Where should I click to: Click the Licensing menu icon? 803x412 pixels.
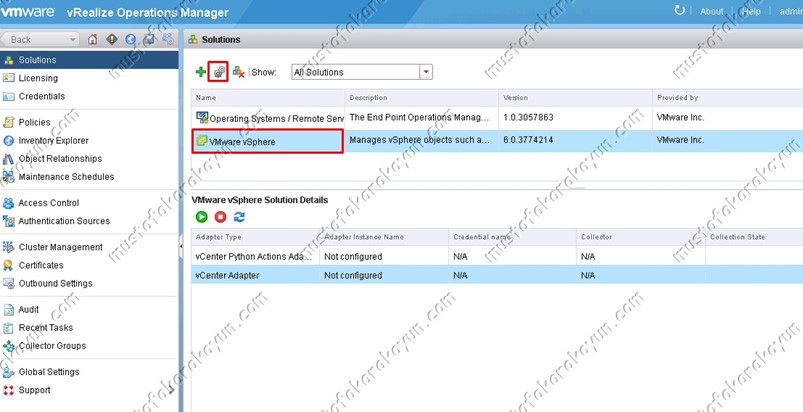(8, 78)
